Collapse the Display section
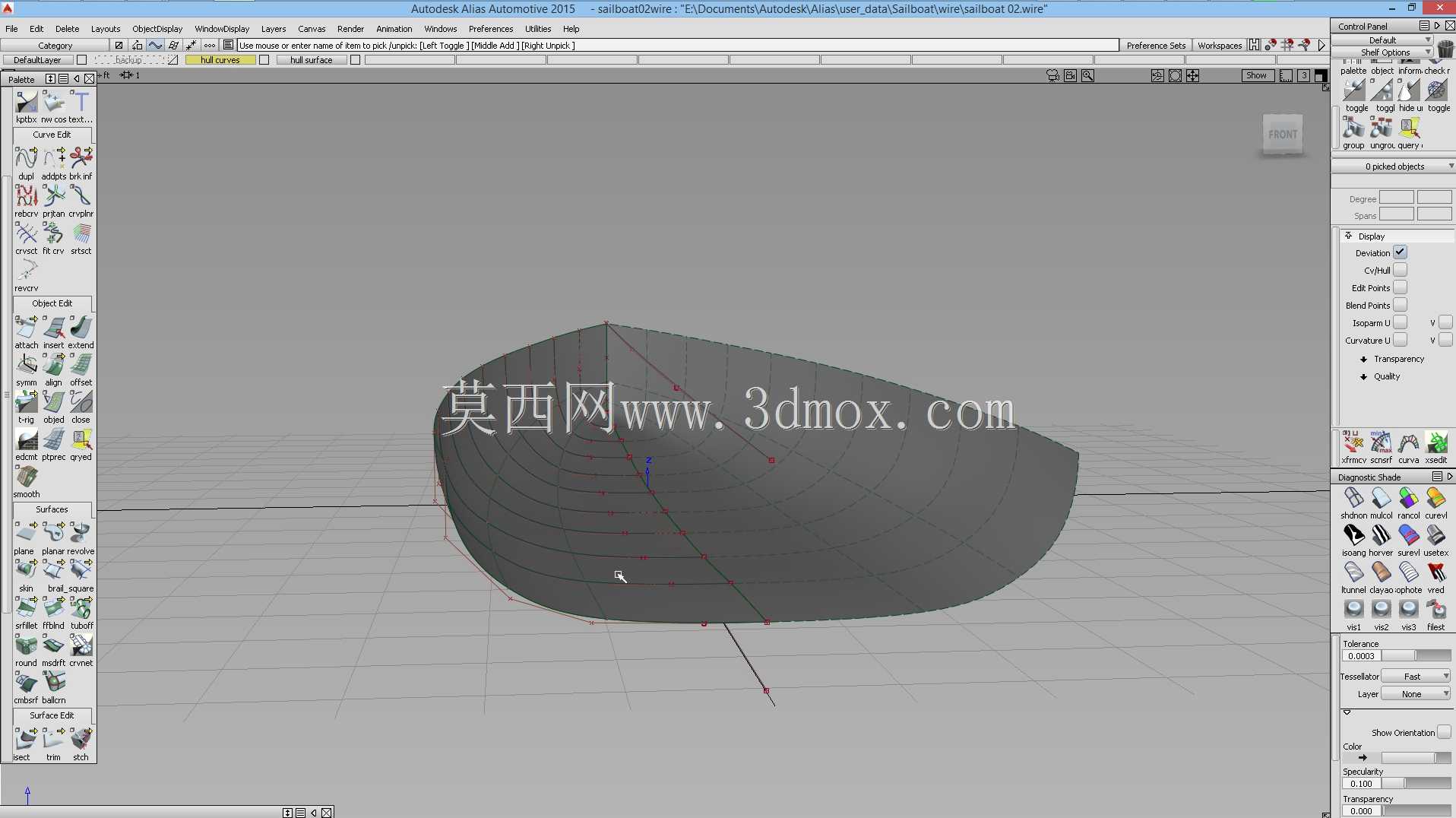Screen dimensions: 1456x818 (1348, 236)
